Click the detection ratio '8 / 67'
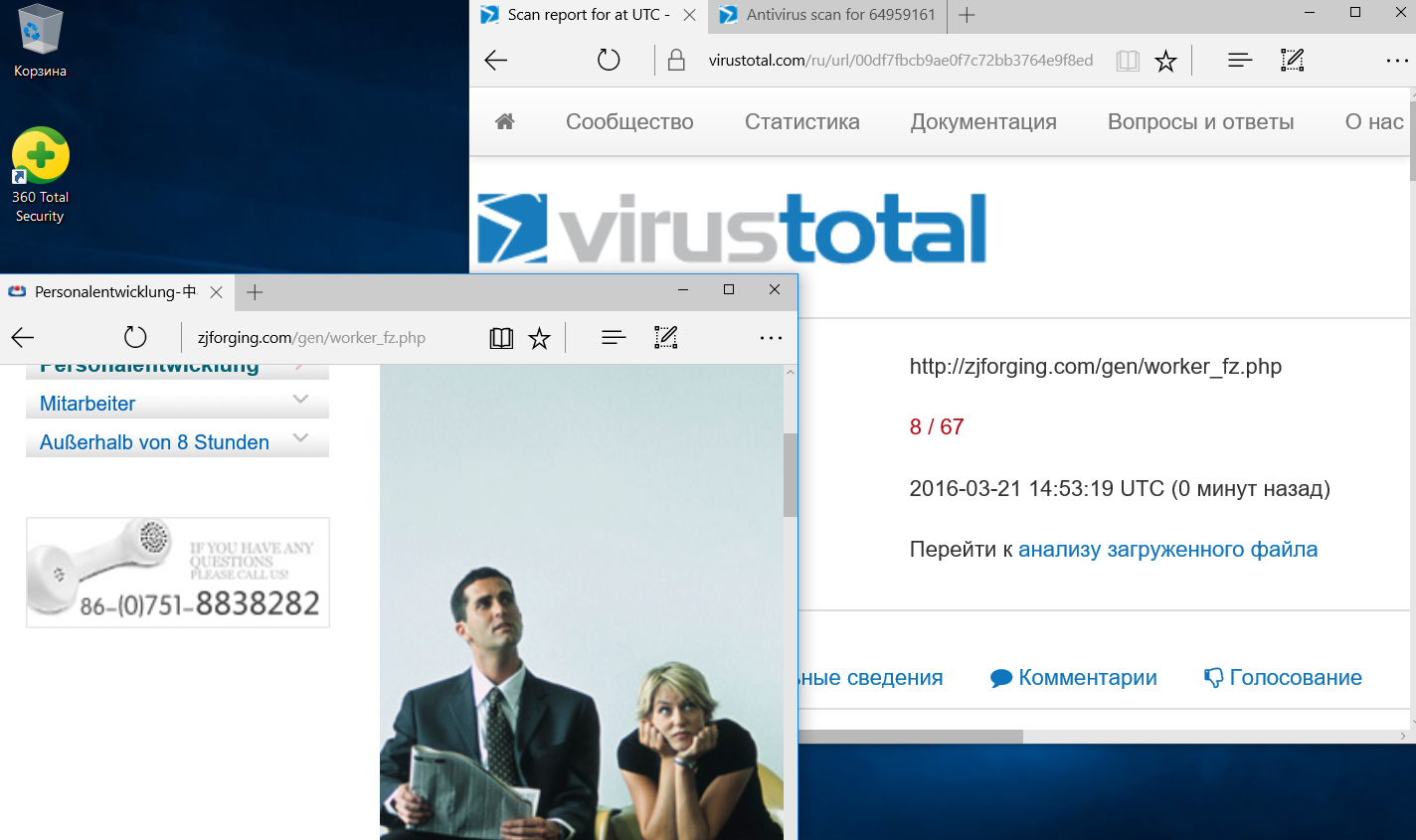This screenshot has width=1416, height=840. coord(937,427)
